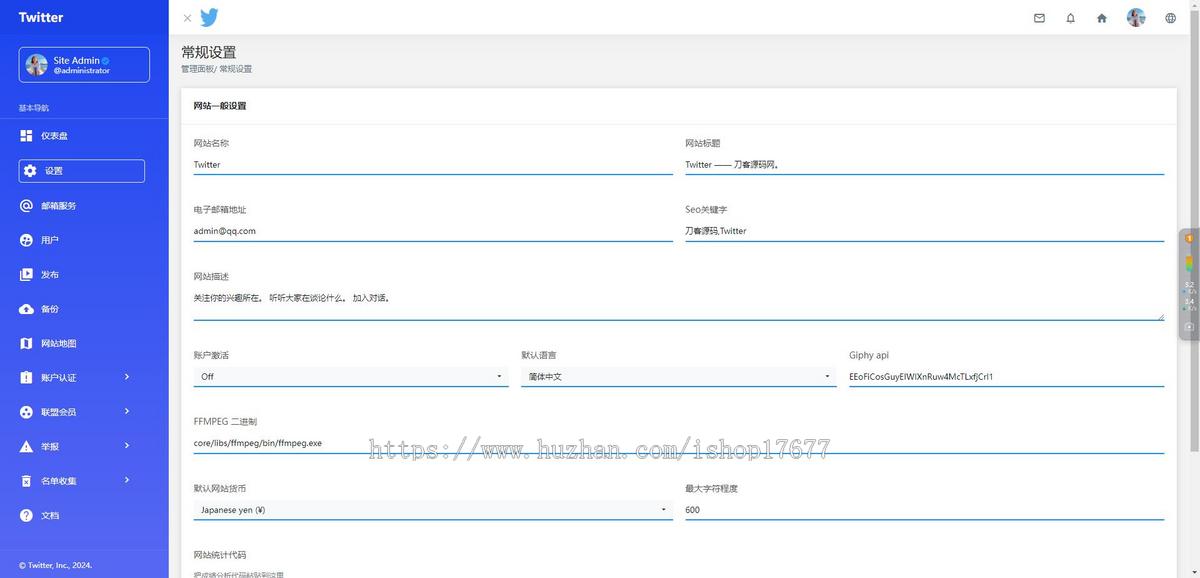This screenshot has width=1200, height=578.
Task: Click the 网站描述 textarea
Action: [679, 304]
